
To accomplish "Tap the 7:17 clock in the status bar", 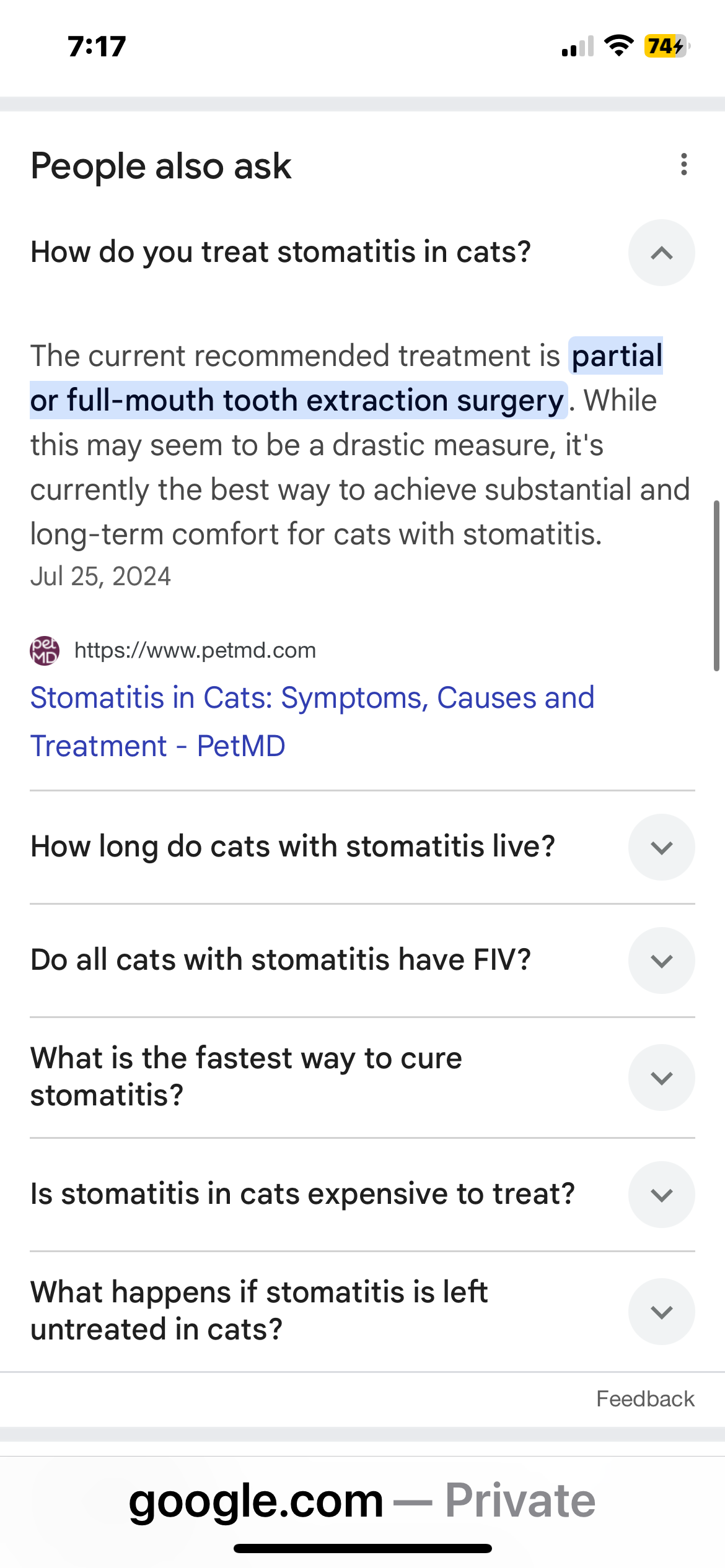I will point(97,46).
